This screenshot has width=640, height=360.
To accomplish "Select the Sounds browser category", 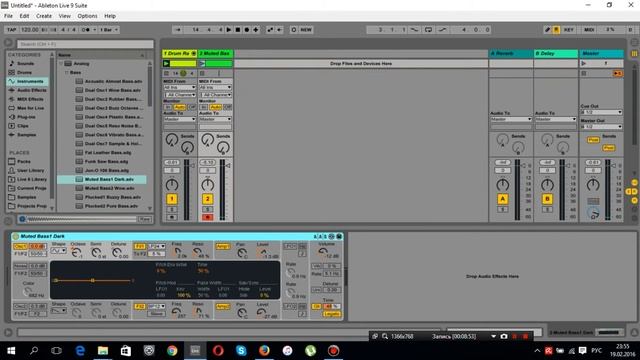I will coord(27,63).
